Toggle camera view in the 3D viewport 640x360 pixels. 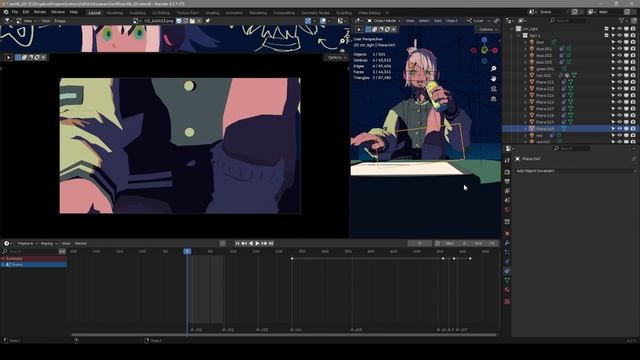tap(493, 89)
